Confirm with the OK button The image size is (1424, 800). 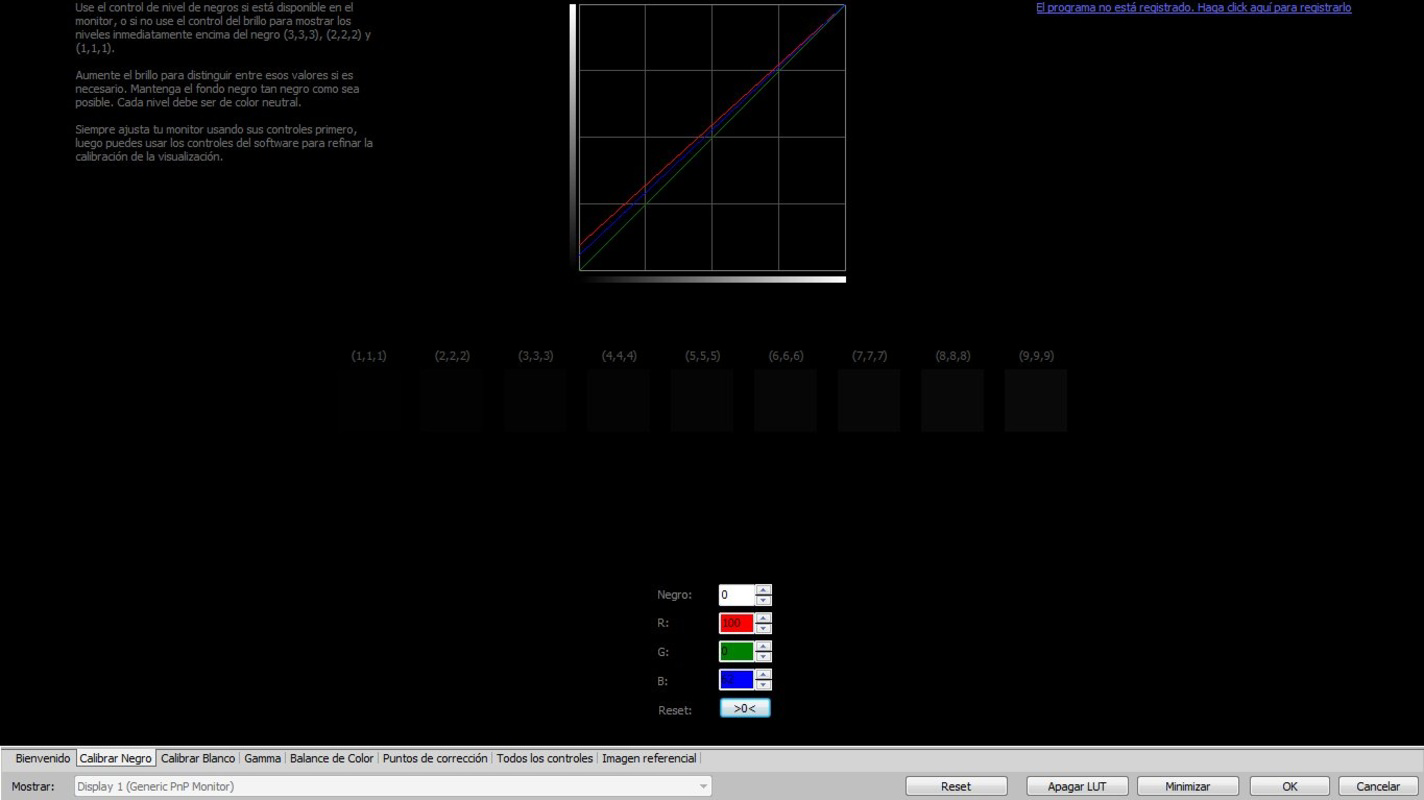click(x=1290, y=786)
